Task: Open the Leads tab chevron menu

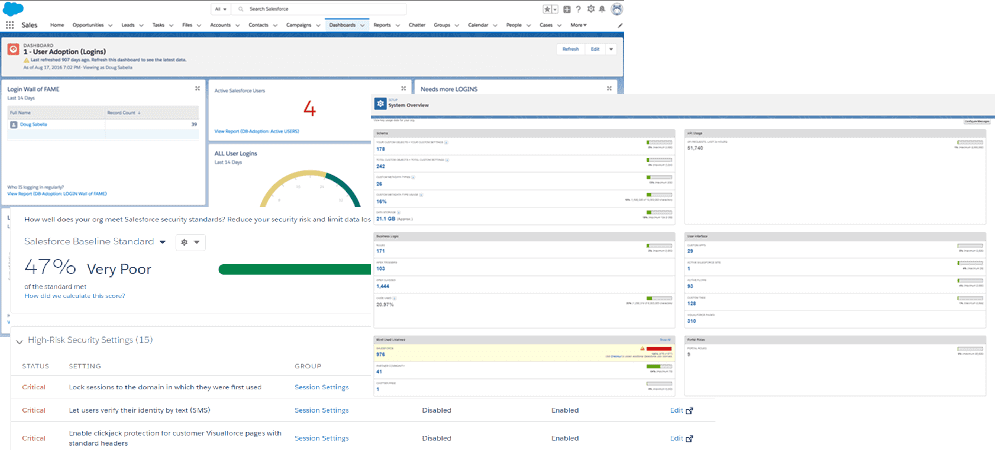Action: tap(141, 26)
